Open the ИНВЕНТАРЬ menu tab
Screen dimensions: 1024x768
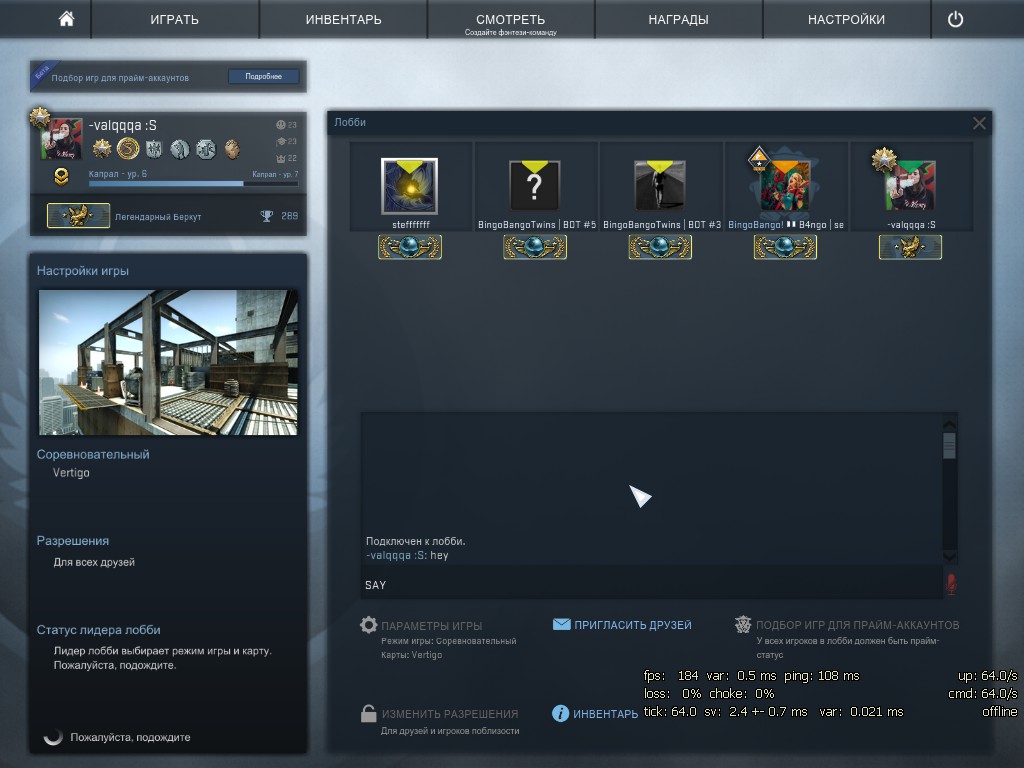(x=344, y=20)
